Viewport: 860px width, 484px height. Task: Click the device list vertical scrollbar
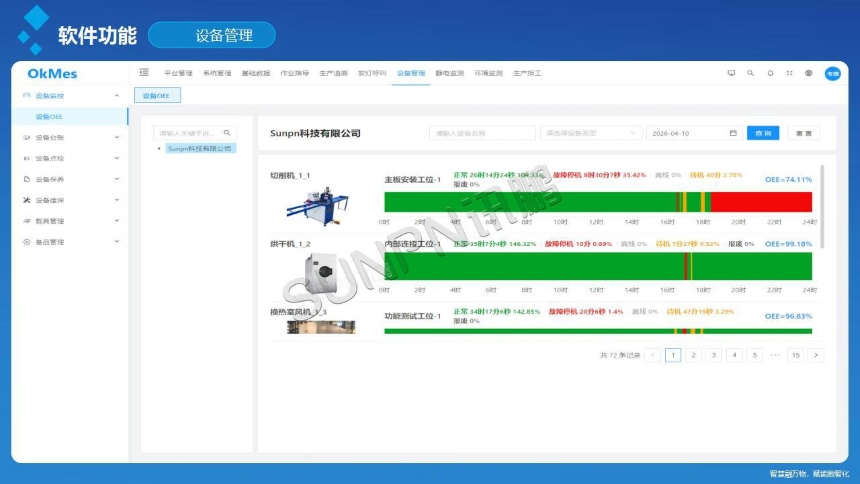click(x=822, y=207)
